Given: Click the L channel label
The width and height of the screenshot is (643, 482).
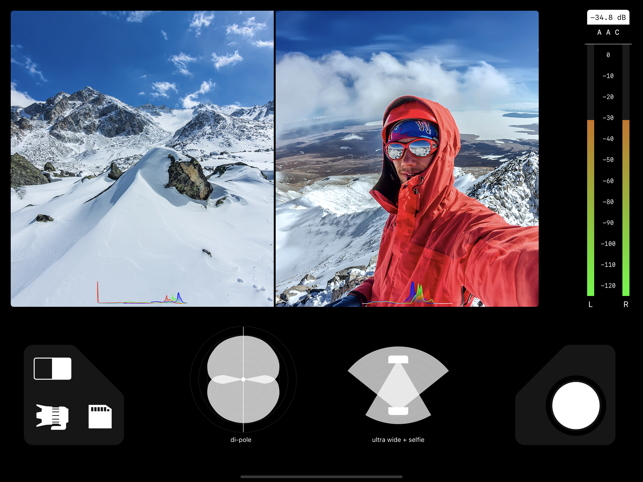Looking at the screenshot, I should click(x=591, y=304).
